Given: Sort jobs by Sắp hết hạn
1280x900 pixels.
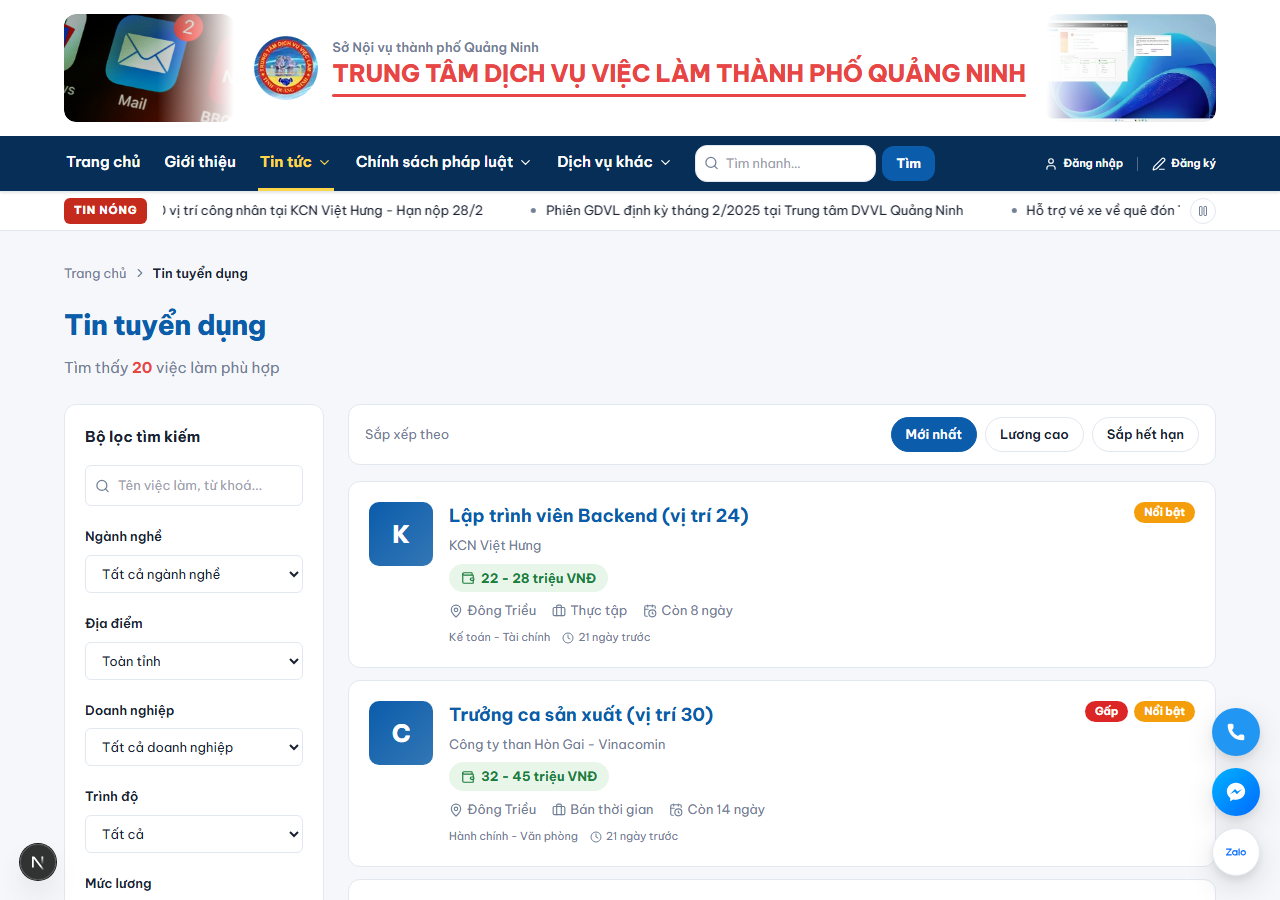Looking at the screenshot, I should pyautogui.click(x=1145, y=434).
